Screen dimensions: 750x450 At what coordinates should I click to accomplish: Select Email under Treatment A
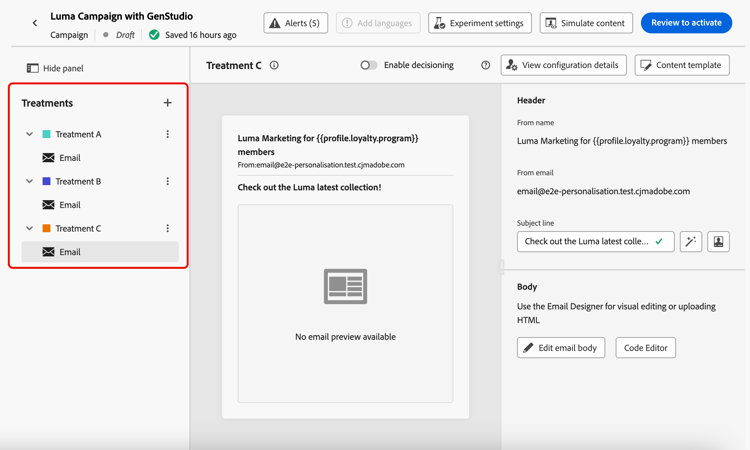(x=100, y=158)
